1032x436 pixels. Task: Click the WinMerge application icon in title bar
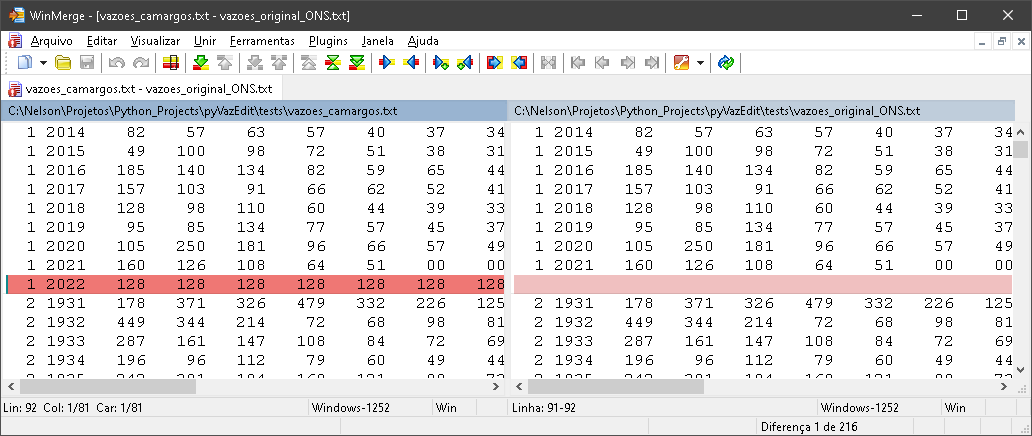click(x=16, y=14)
